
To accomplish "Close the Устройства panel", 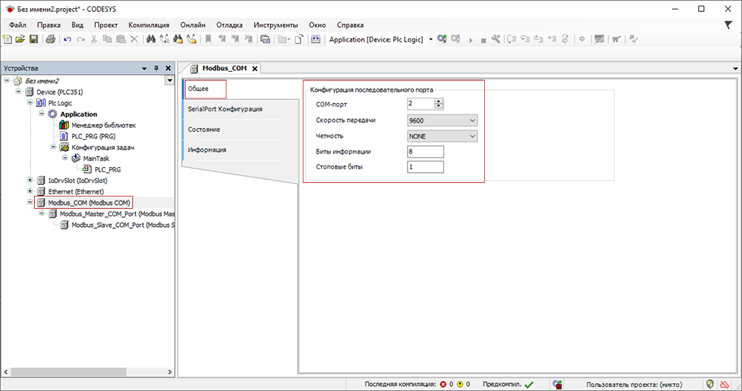I will coord(168,68).
